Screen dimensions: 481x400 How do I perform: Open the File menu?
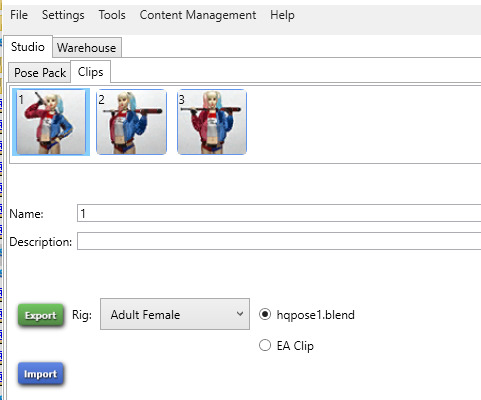pos(19,15)
